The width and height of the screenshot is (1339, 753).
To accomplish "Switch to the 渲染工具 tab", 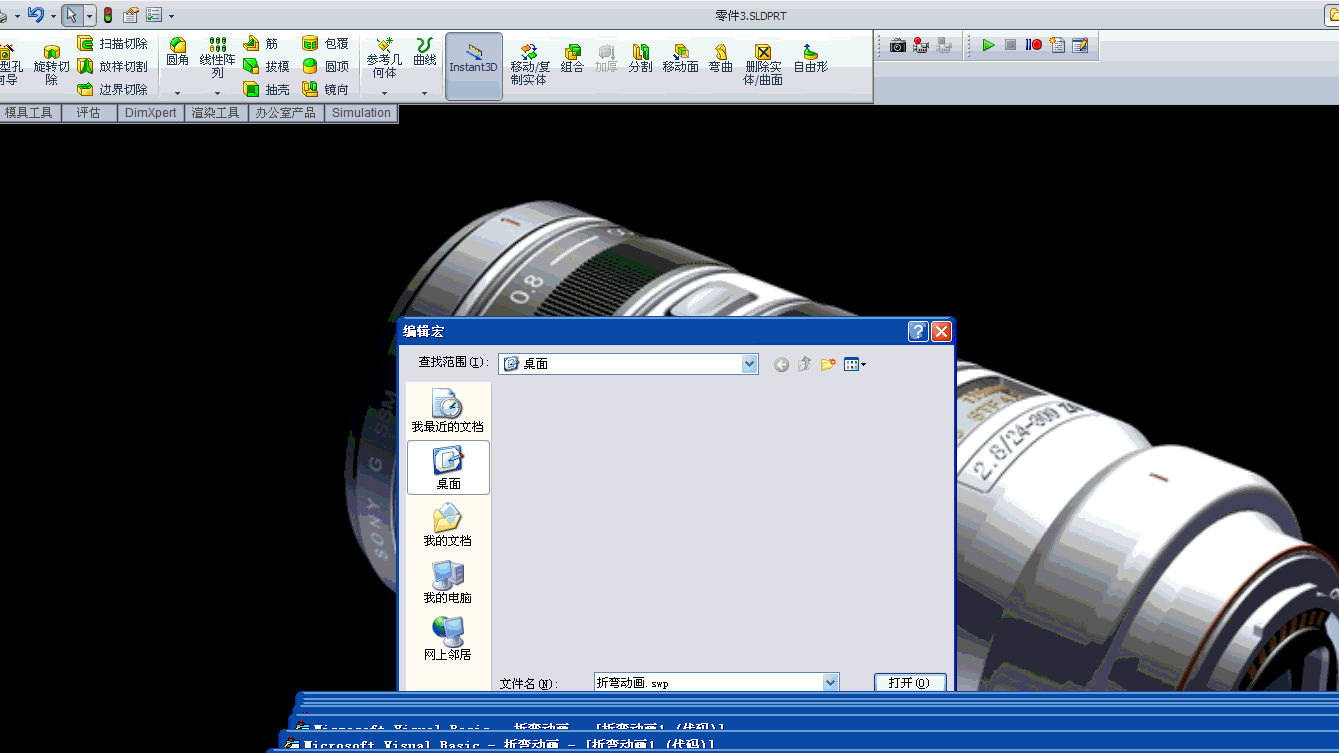I will click(216, 113).
